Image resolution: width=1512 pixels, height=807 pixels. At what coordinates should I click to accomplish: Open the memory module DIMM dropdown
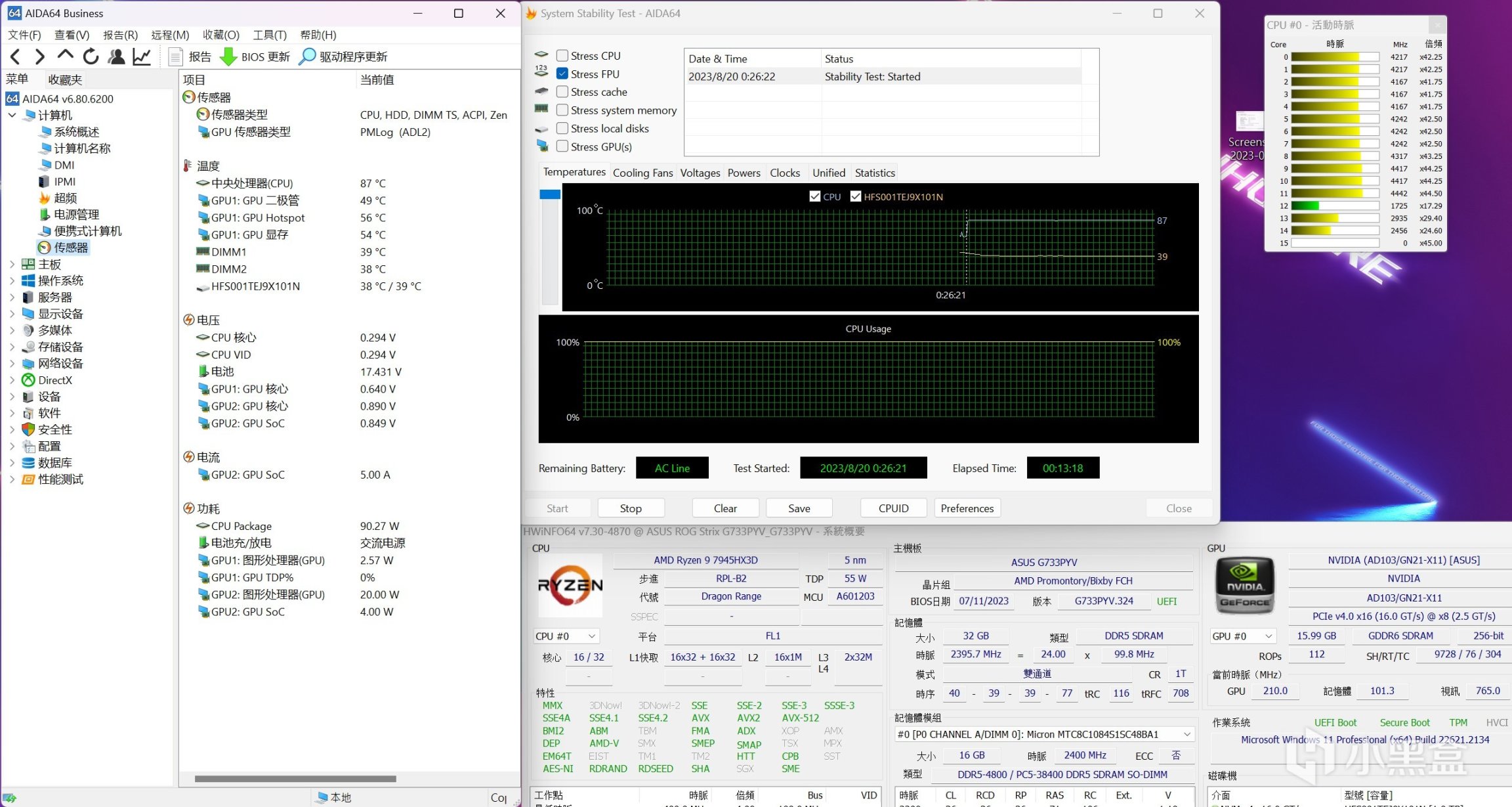tap(1044, 734)
